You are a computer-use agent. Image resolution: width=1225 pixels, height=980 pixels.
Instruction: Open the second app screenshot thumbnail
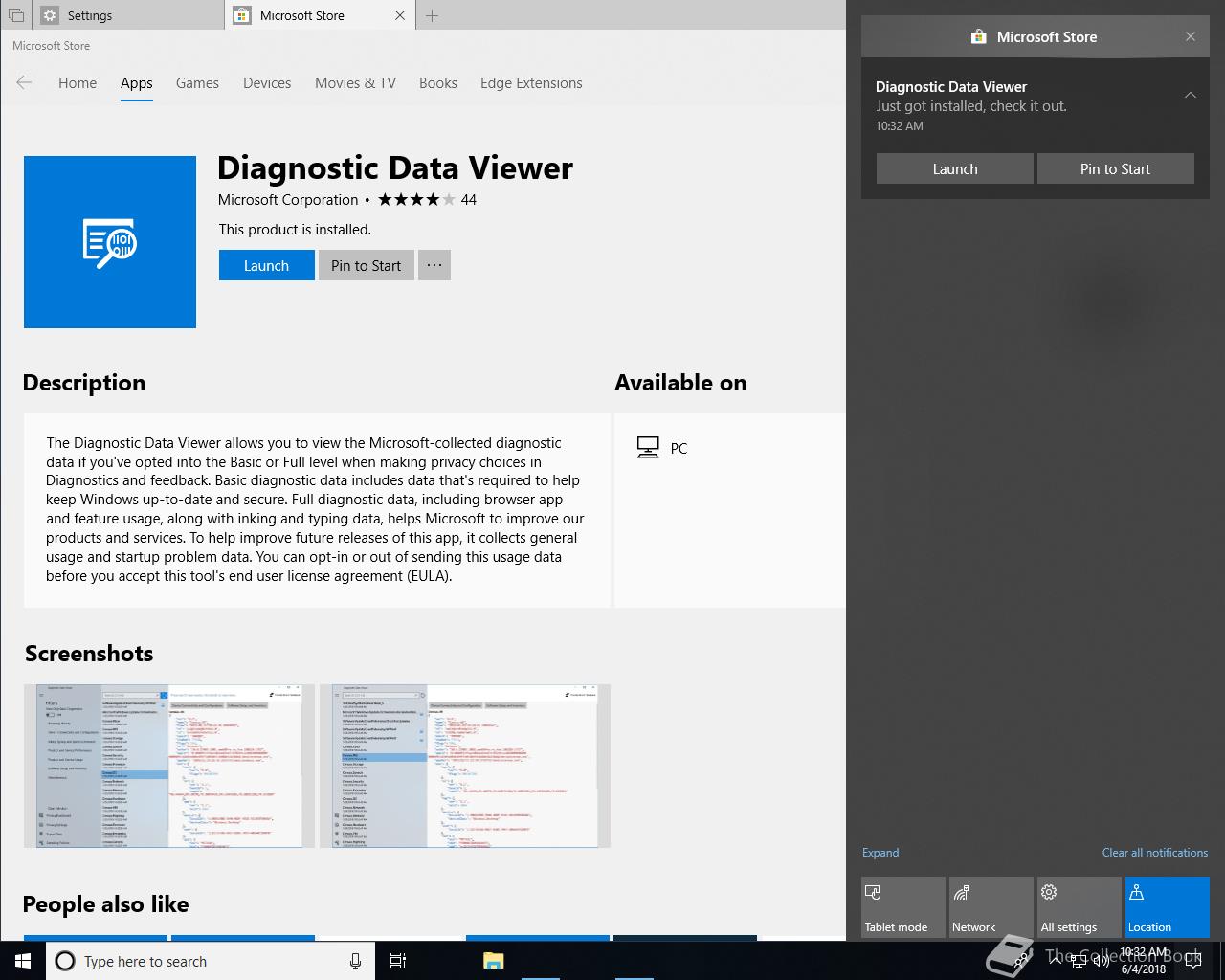click(x=464, y=766)
